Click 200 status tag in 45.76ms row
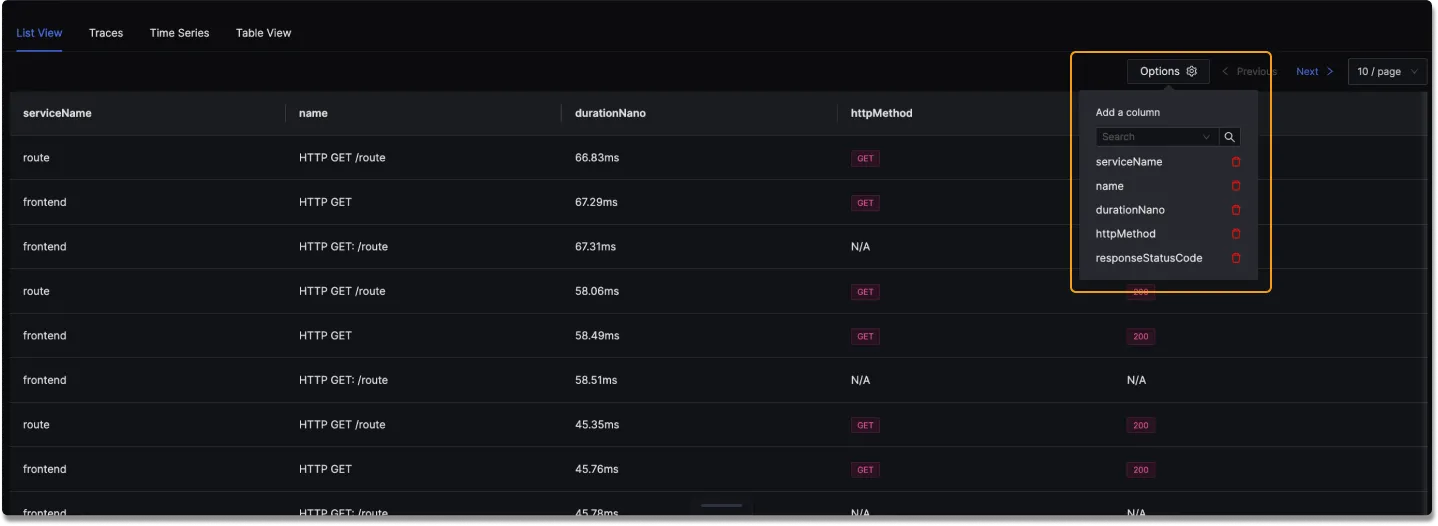The height and width of the screenshot is (526, 1438). [1141, 470]
